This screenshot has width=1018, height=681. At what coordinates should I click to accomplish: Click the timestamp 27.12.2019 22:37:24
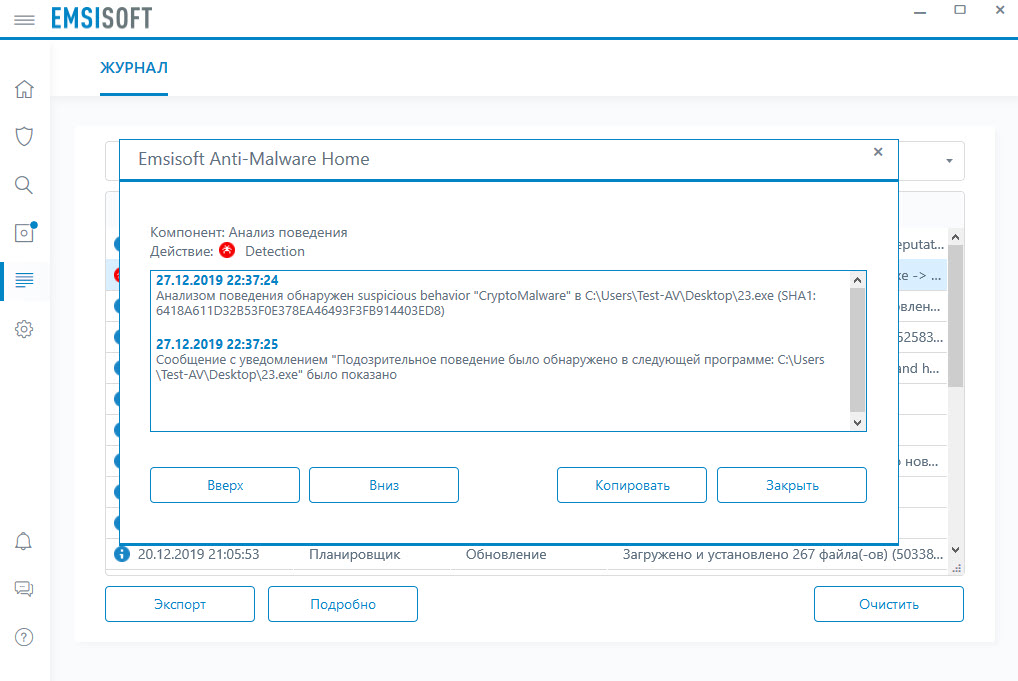click(217, 280)
